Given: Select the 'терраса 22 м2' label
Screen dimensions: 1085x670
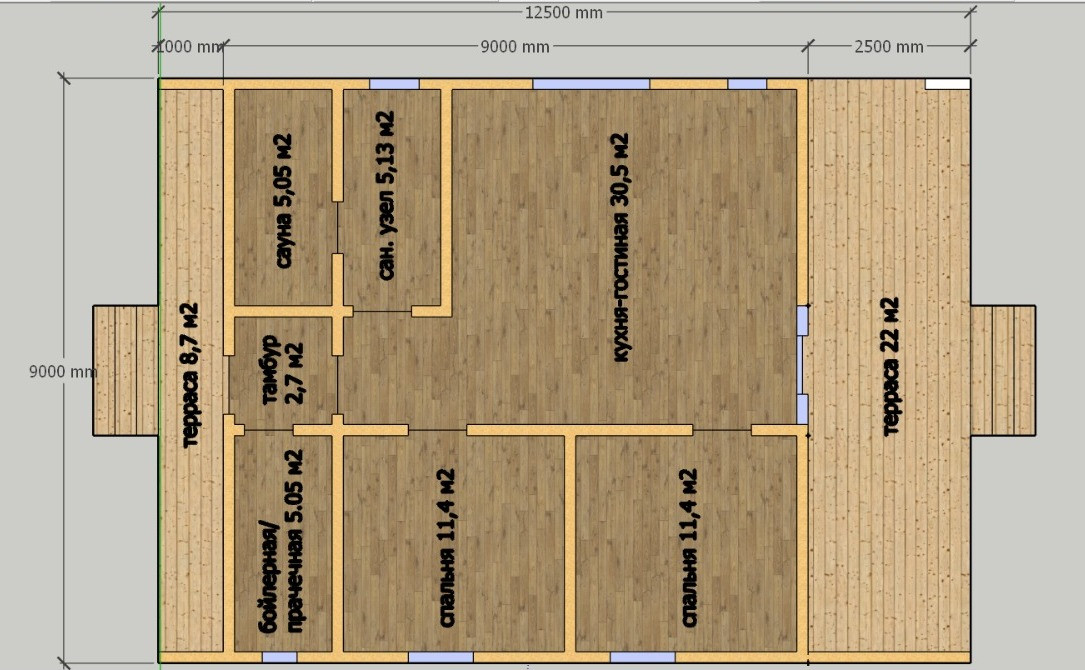Looking at the screenshot, I should [891, 366].
